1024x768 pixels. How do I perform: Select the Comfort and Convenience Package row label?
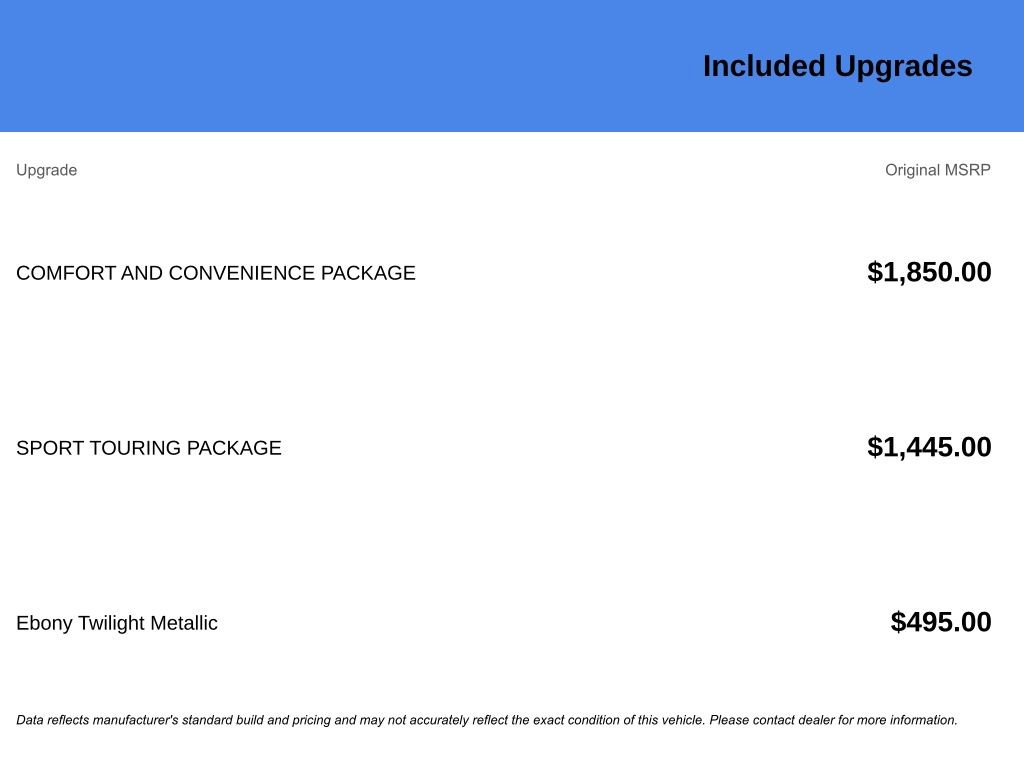tap(215, 273)
